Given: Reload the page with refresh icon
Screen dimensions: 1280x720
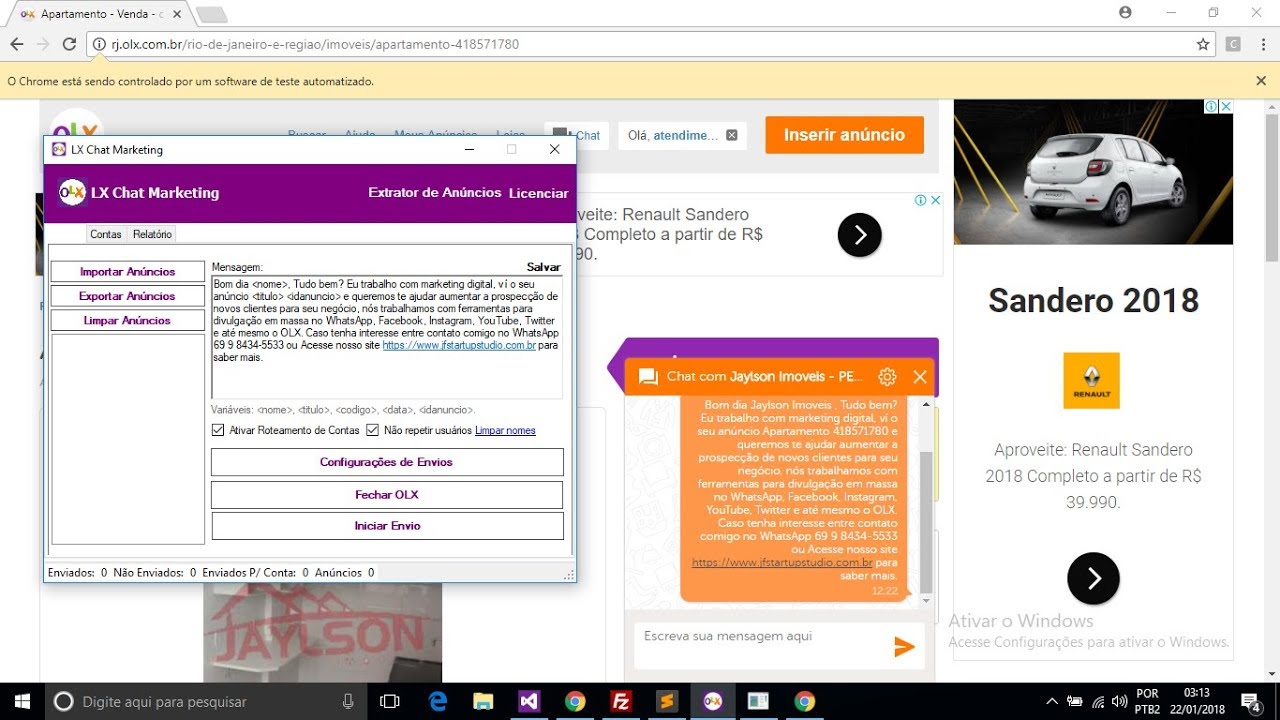Looking at the screenshot, I should 69,44.
